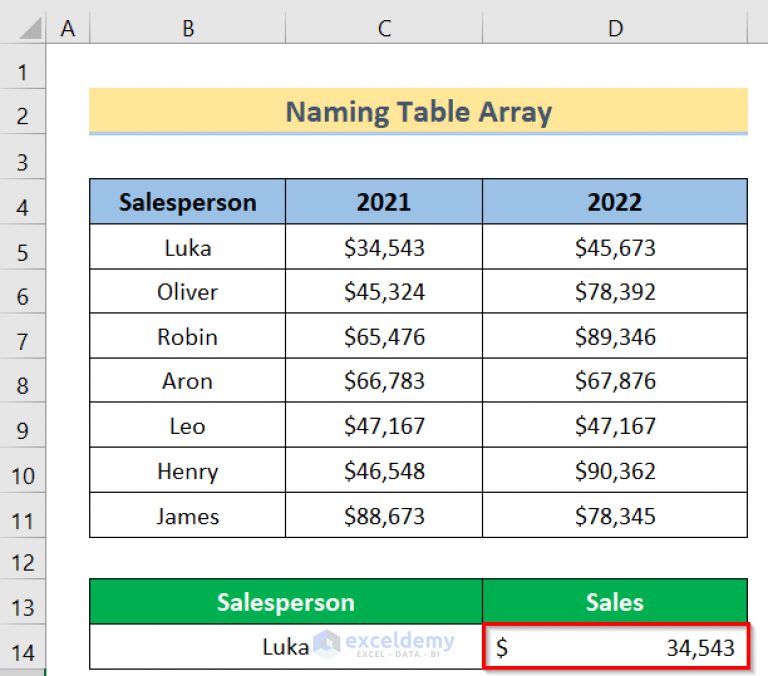Select row 8 header
The height and width of the screenshot is (676, 768).
click(x=23, y=381)
